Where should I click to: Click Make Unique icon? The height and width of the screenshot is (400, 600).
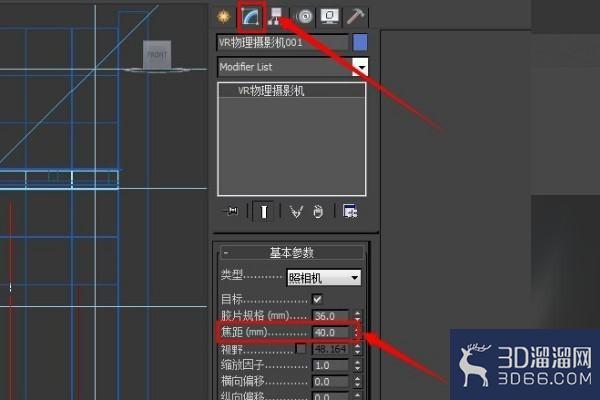point(296,211)
